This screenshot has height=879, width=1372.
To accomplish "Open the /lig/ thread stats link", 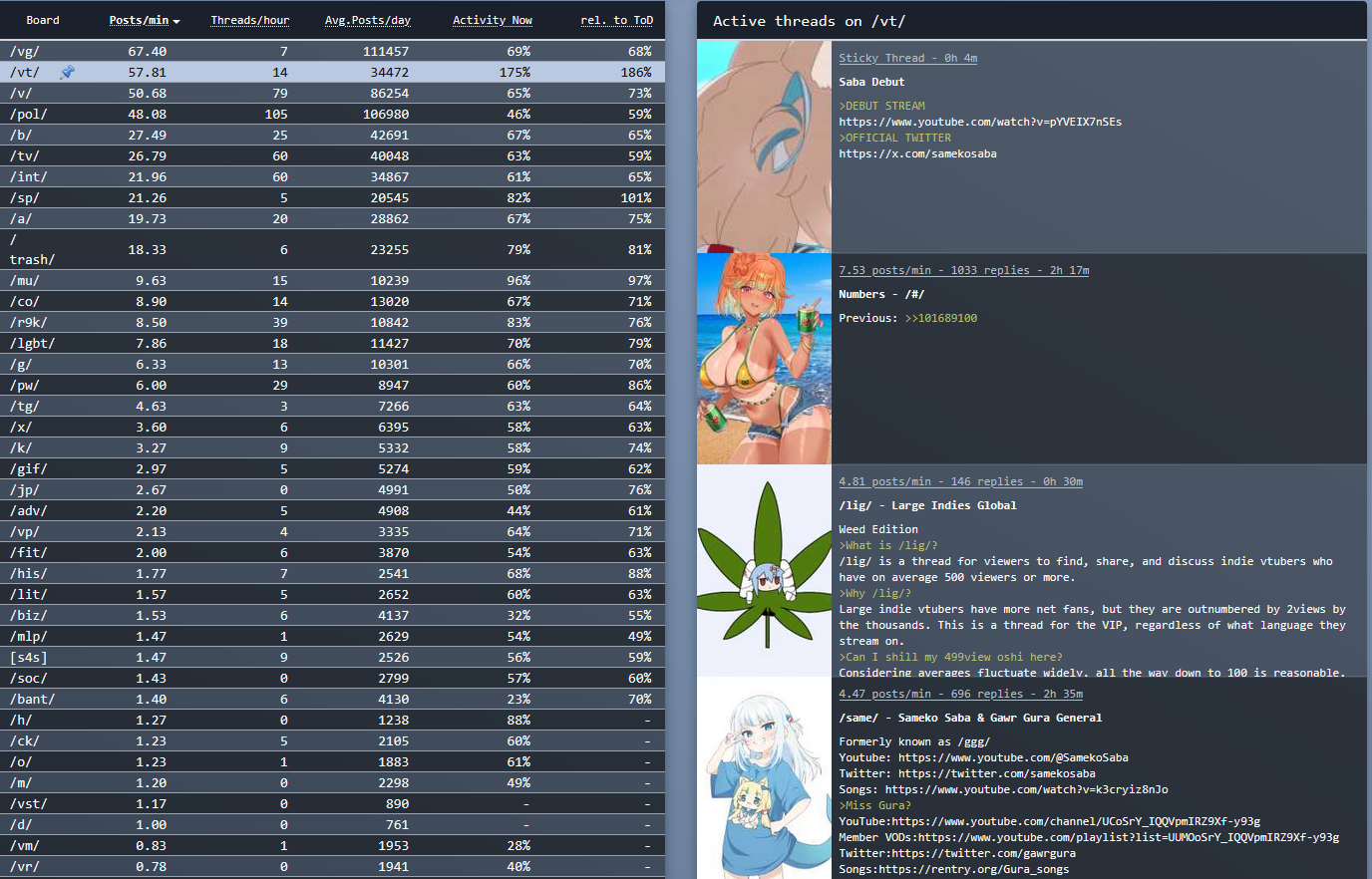I will (x=960, y=481).
